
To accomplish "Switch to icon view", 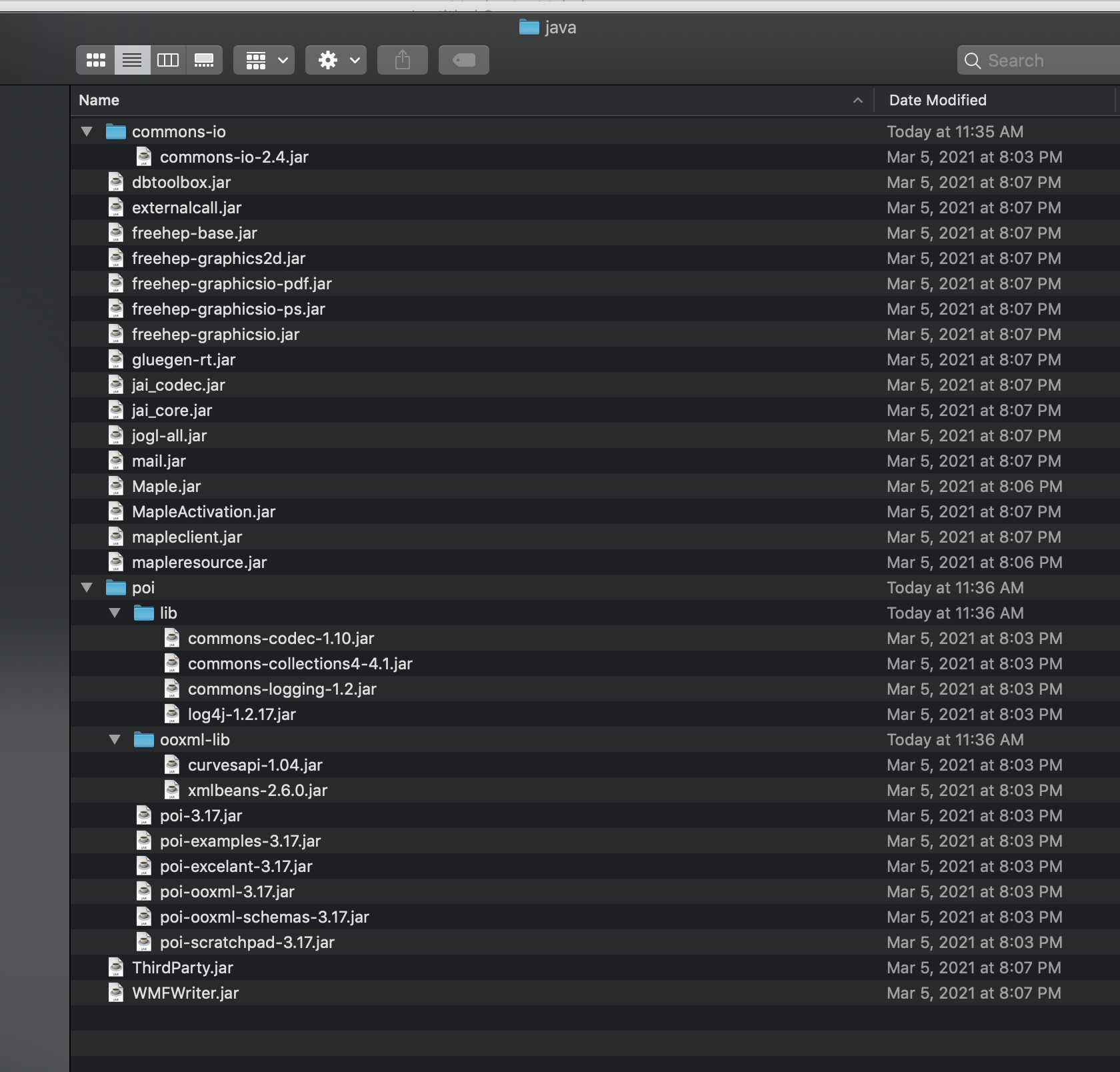I will pyautogui.click(x=96, y=60).
